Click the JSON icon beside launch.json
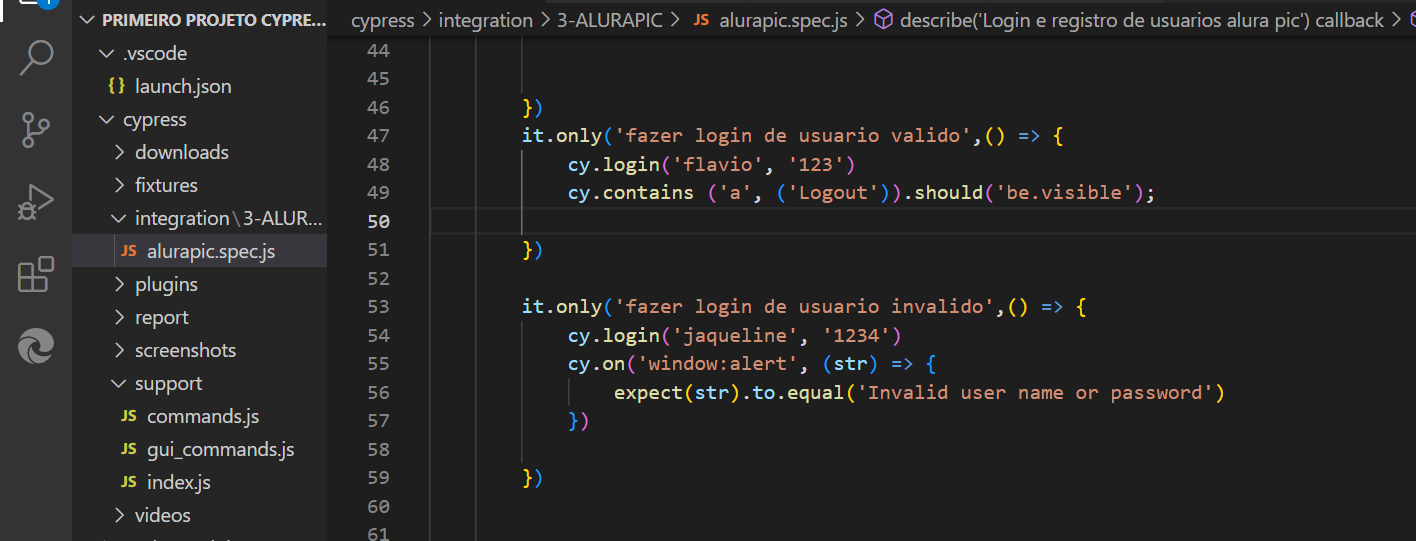The height and width of the screenshot is (541, 1416). point(117,86)
